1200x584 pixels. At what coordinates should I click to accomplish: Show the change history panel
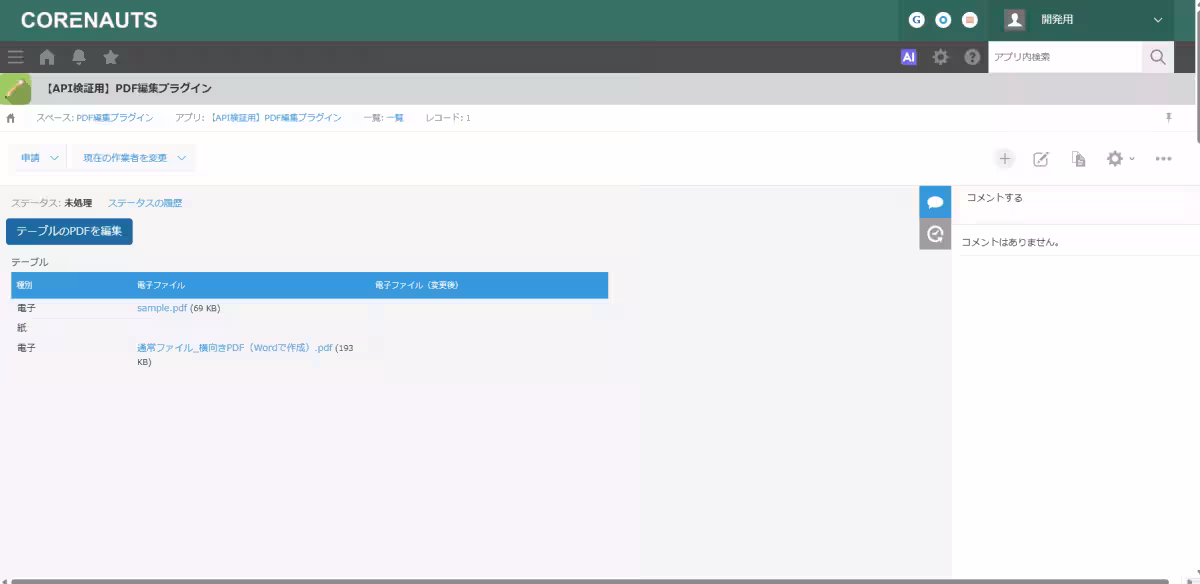(x=935, y=234)
